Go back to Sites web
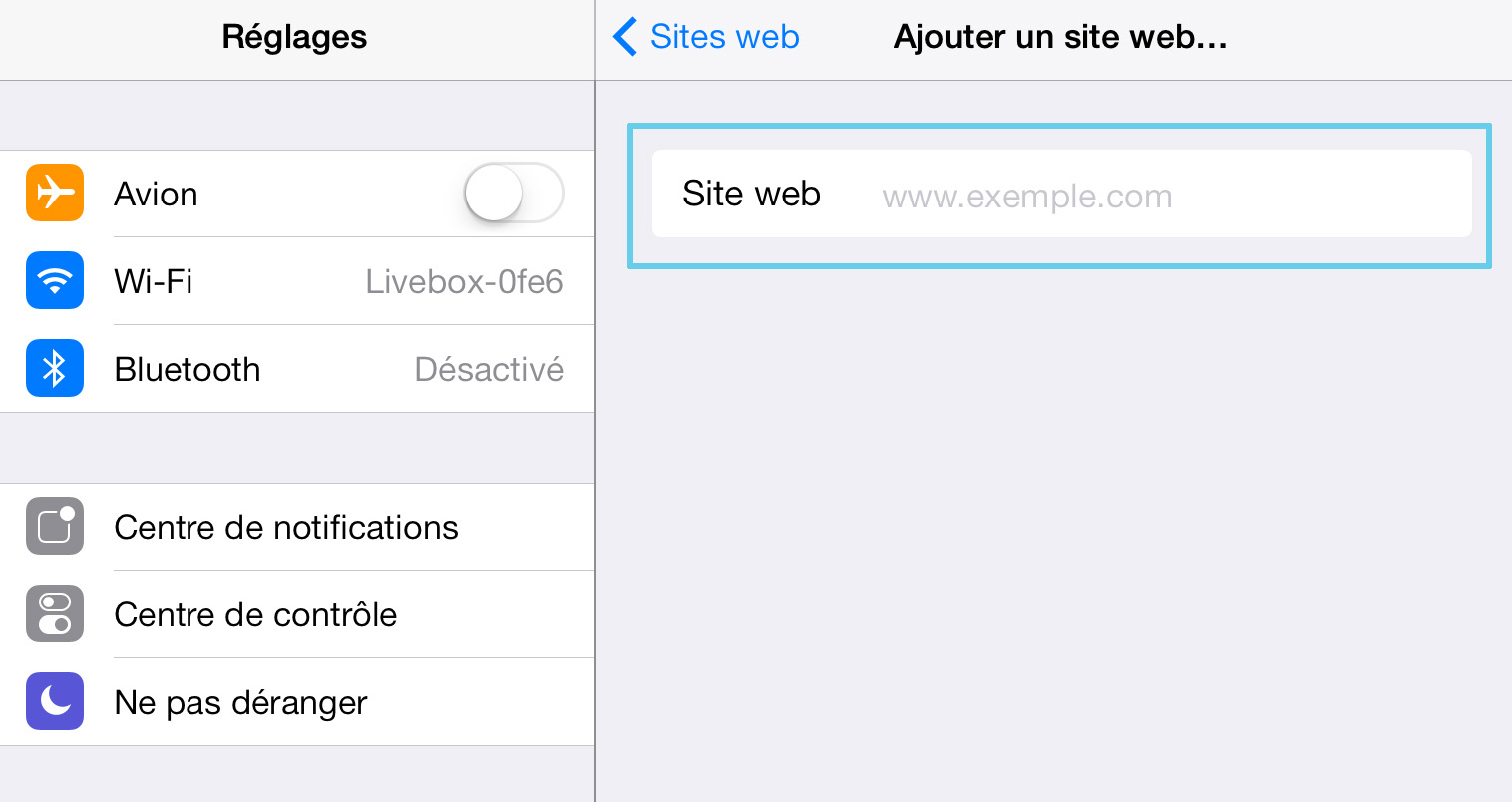Screen dimensions: 1512x802 706,37
